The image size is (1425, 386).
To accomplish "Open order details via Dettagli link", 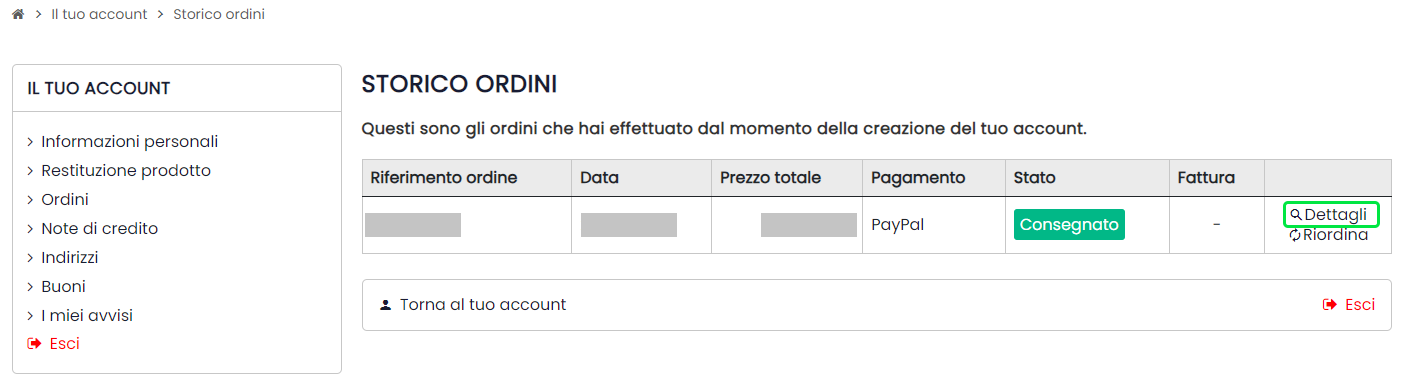I will point(1330,215).
